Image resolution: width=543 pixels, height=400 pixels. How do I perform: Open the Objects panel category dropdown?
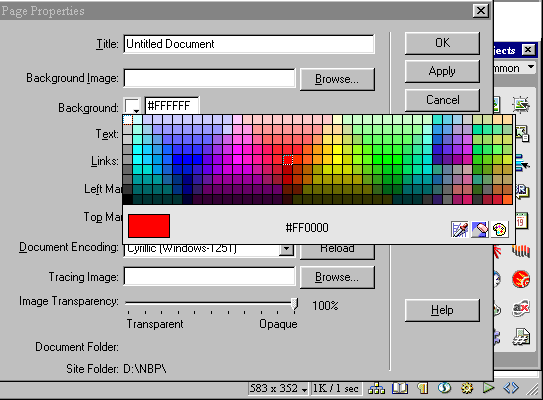(531, 67)
